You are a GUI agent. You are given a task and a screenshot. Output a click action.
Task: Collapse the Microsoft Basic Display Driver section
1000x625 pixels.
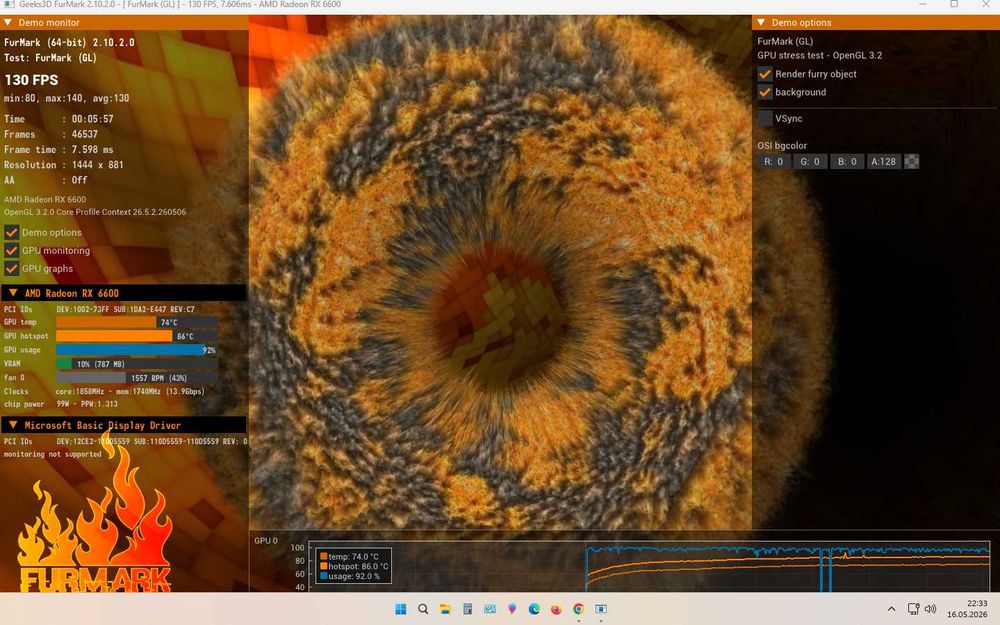click(13, 425)
